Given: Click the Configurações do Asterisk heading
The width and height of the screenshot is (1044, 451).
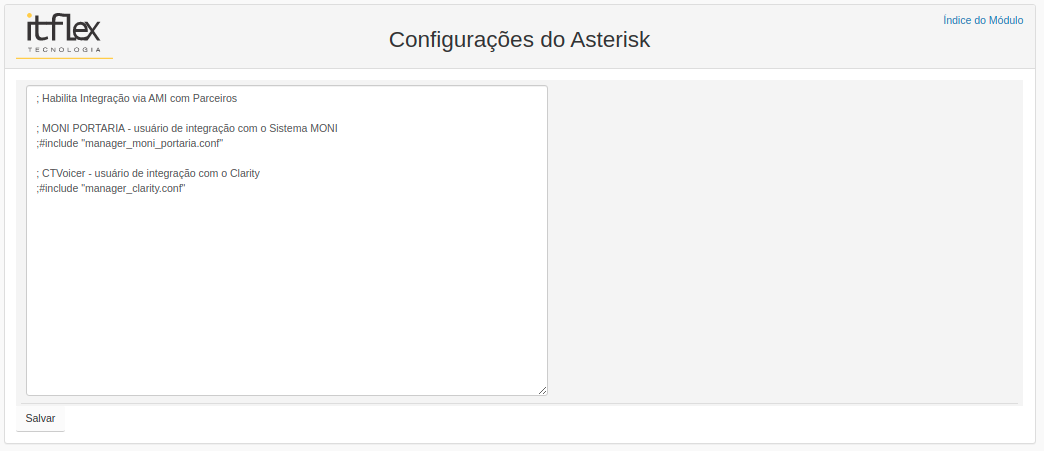Looking at the screenshot, I should click(519, 40).
